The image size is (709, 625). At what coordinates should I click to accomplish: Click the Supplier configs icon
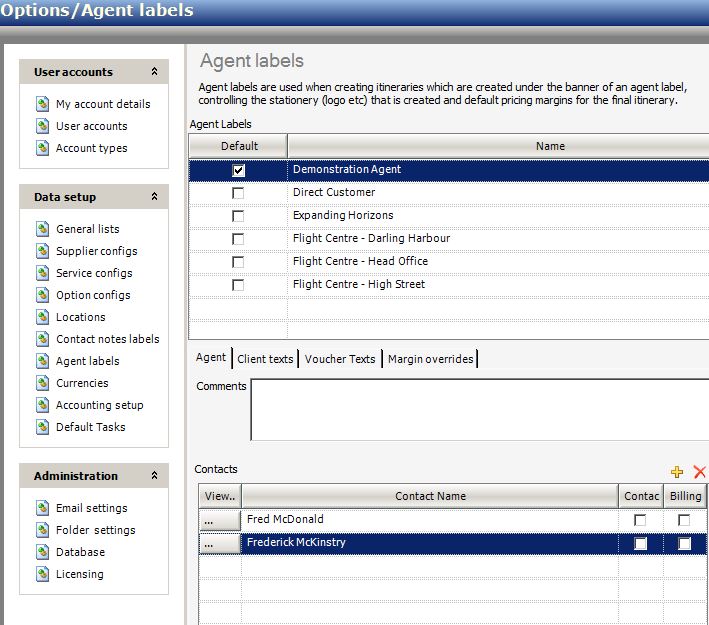pos(42,251)
